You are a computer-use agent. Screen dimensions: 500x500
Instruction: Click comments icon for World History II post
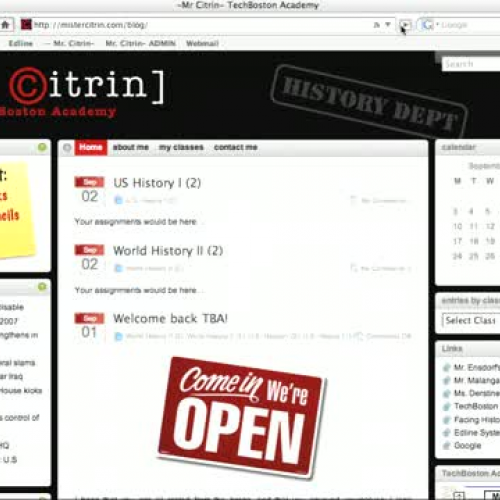[x=353, y=268]
